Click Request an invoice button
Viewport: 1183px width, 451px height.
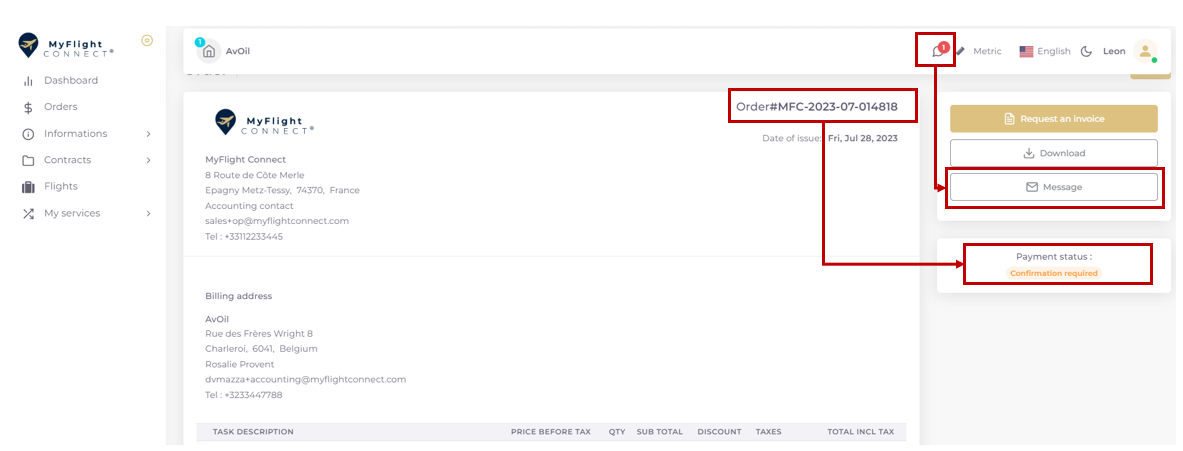click(x=1053, y=119)
